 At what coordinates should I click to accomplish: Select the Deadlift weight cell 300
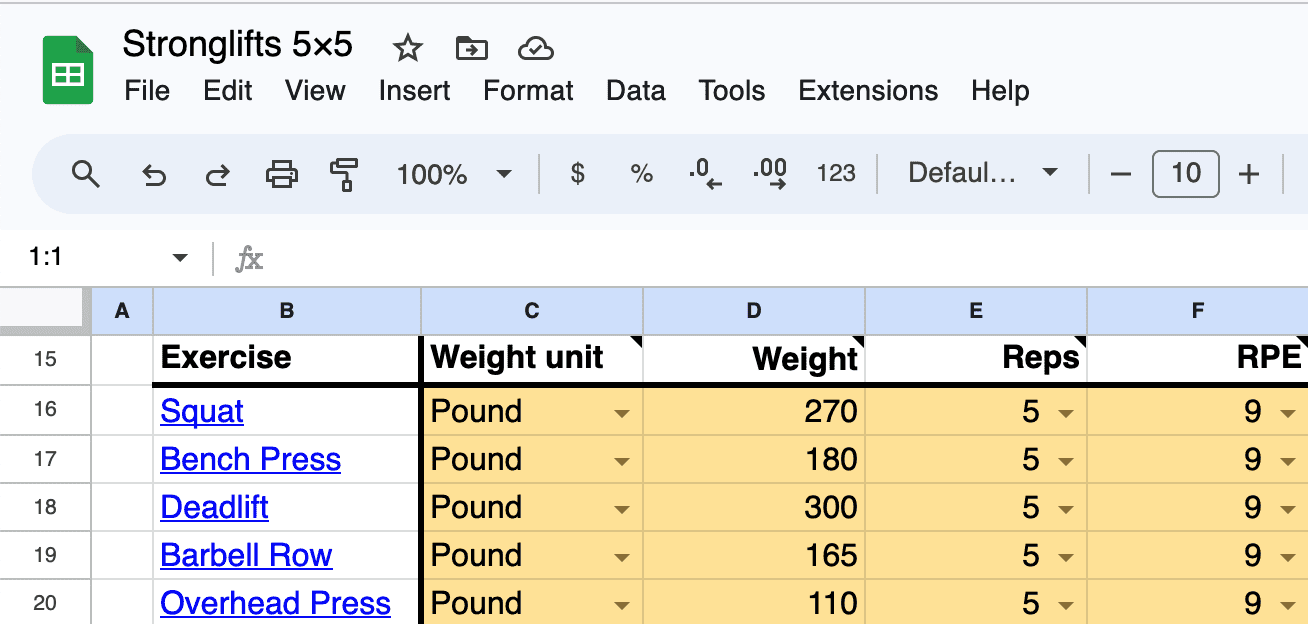click(x=754, y=507)
